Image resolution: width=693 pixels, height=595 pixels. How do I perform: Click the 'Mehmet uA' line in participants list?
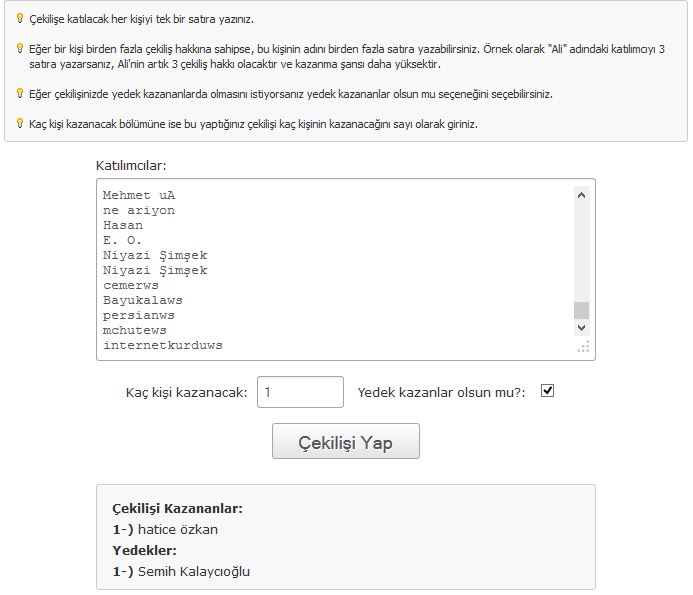pos(139,195)
